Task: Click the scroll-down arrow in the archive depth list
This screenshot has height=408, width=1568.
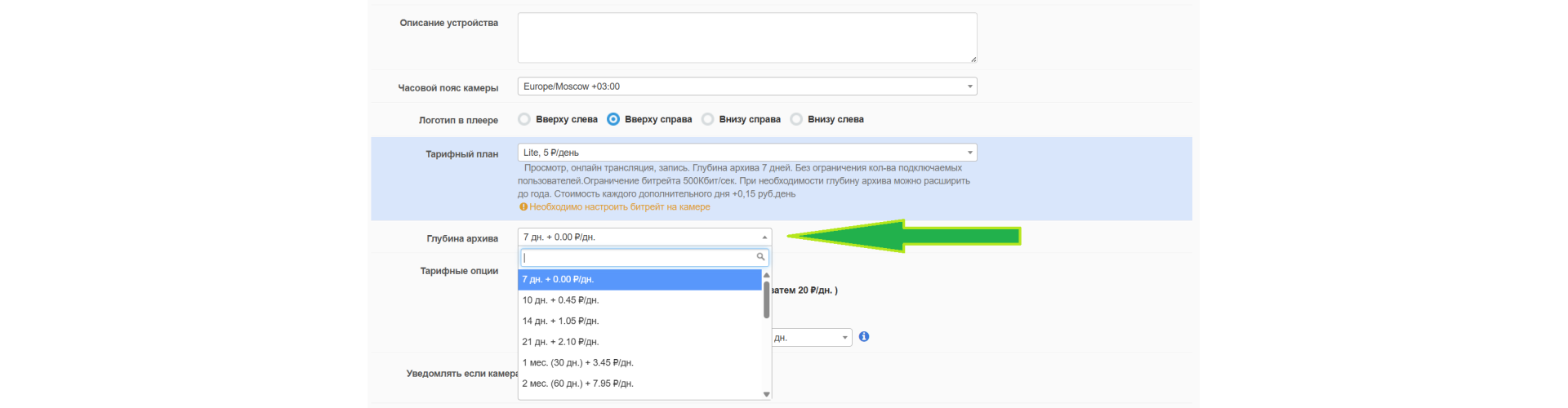Action: coord(766,394)
